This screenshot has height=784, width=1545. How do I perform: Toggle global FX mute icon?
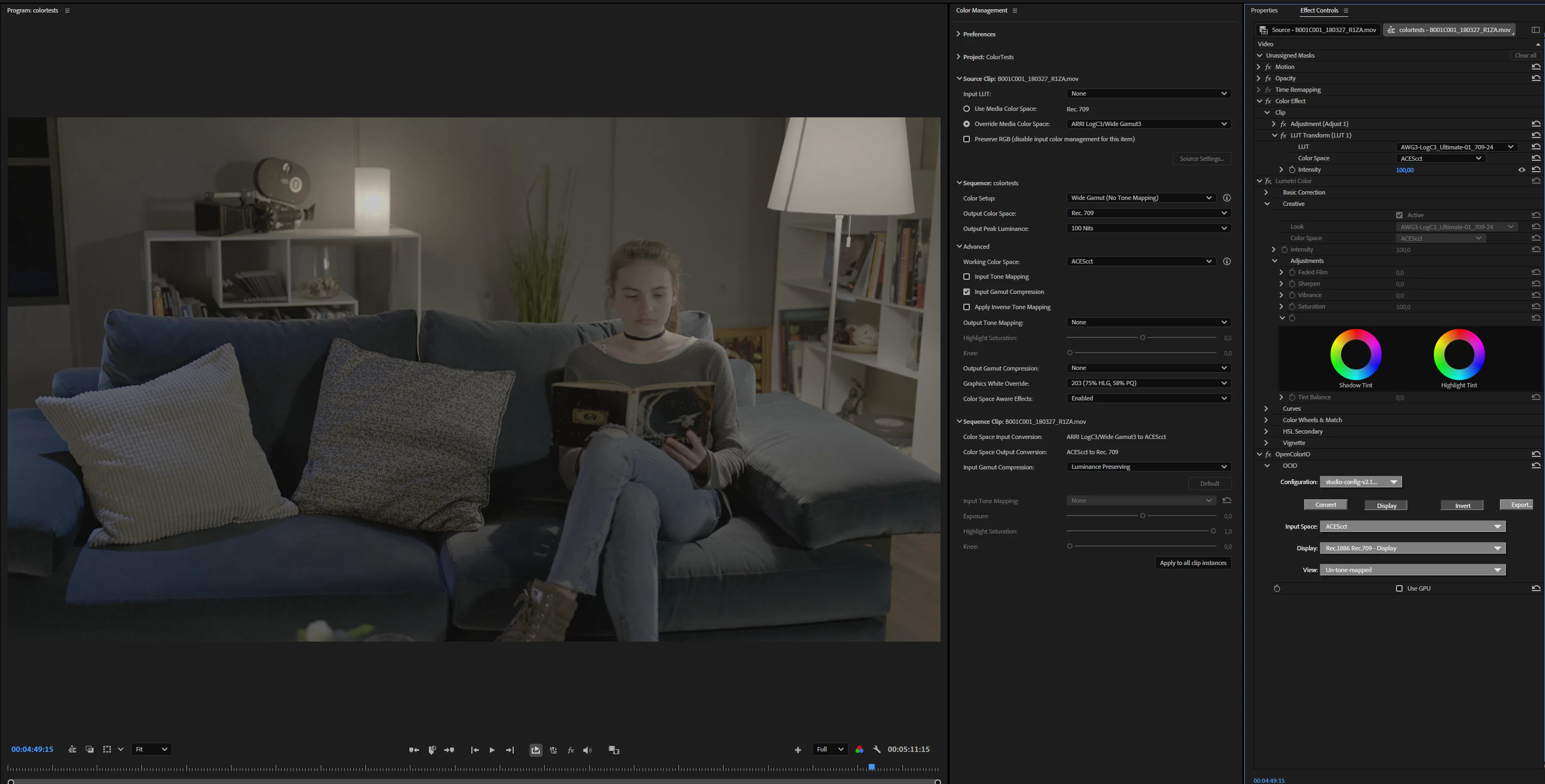pyautogui.click(x=570, y=750)
